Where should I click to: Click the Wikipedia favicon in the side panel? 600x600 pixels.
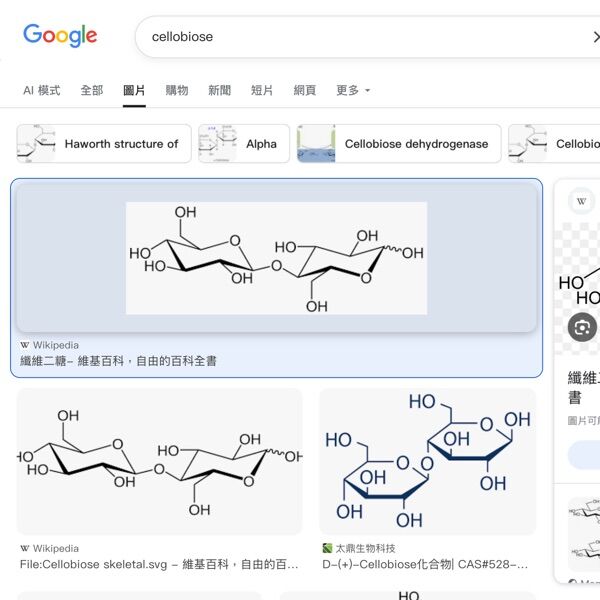click(x=582, y=201)
